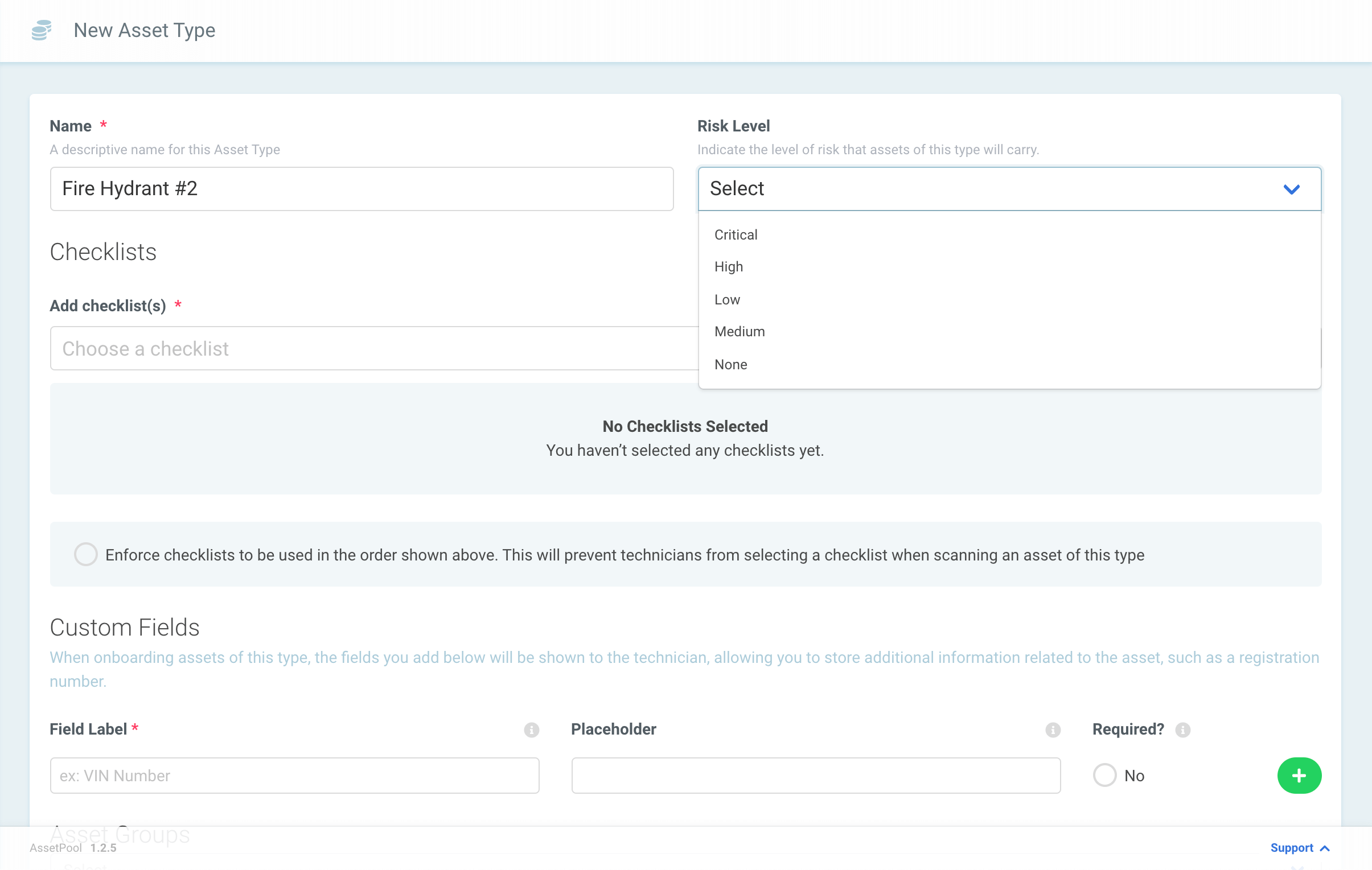Click the Placeholder text input
Image resolution: width=1372 pixels, height=870 pixels.
pos(816,775)
